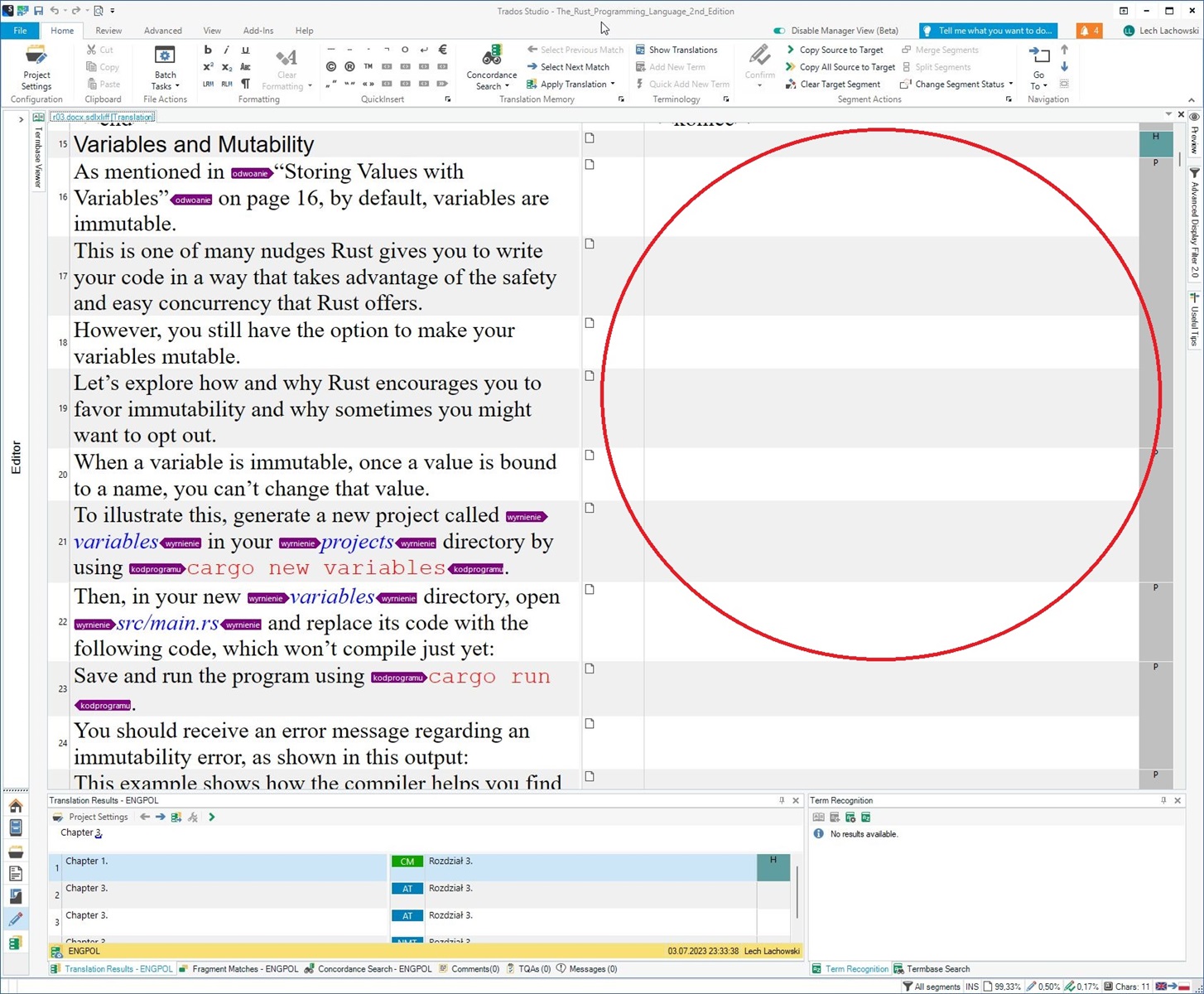Image resolution: width=1204 pixels, height=994 pixels.
Task: Save with the quick access save icon
Action: [x=38, y=11]
